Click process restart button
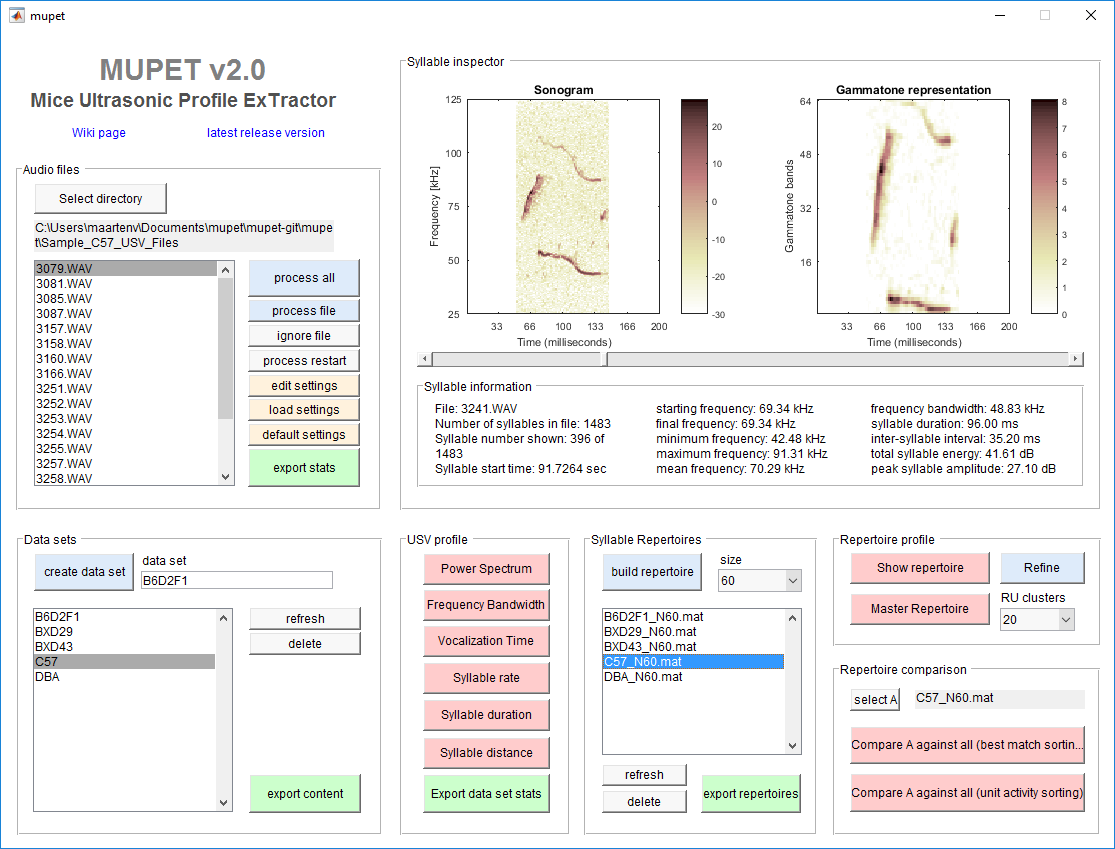 pos(304,361)
